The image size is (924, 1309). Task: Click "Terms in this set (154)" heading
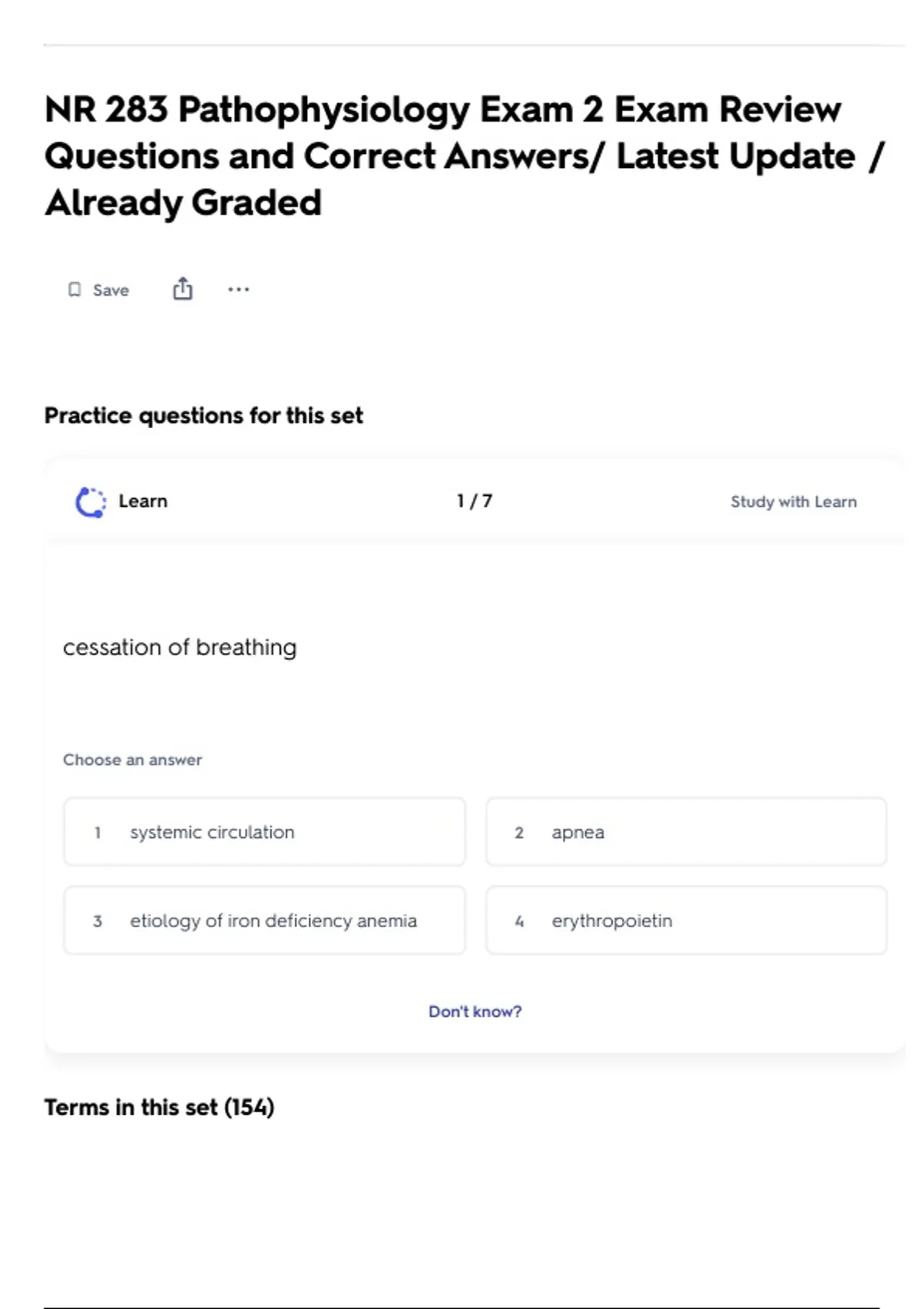click(159, 1107)
